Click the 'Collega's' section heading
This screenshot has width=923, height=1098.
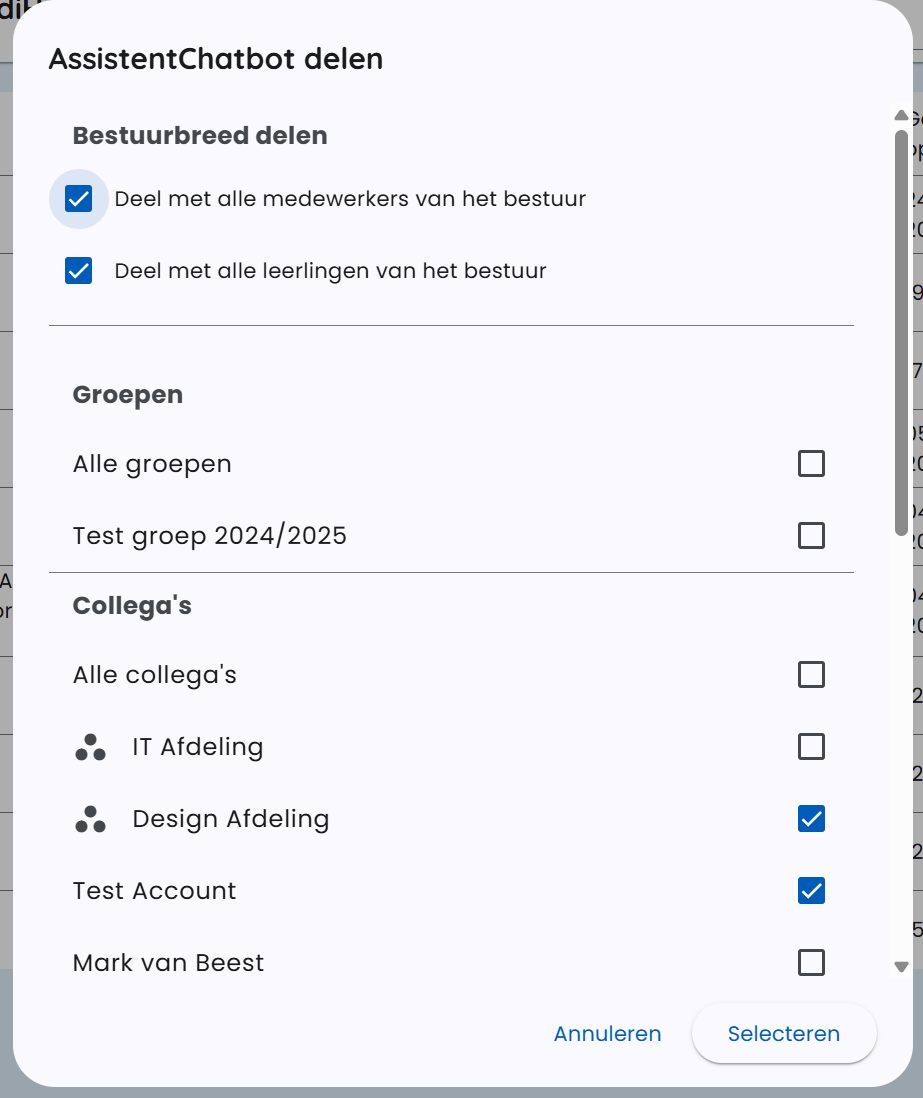coord(132,606)
